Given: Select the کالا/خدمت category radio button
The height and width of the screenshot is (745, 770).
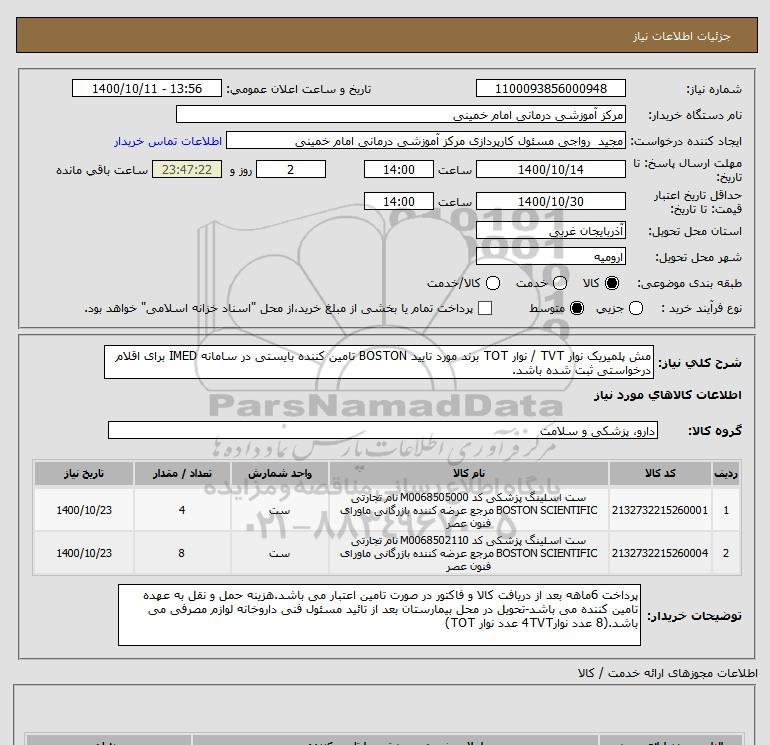Looking at the screenshot, I should [493, 283].
